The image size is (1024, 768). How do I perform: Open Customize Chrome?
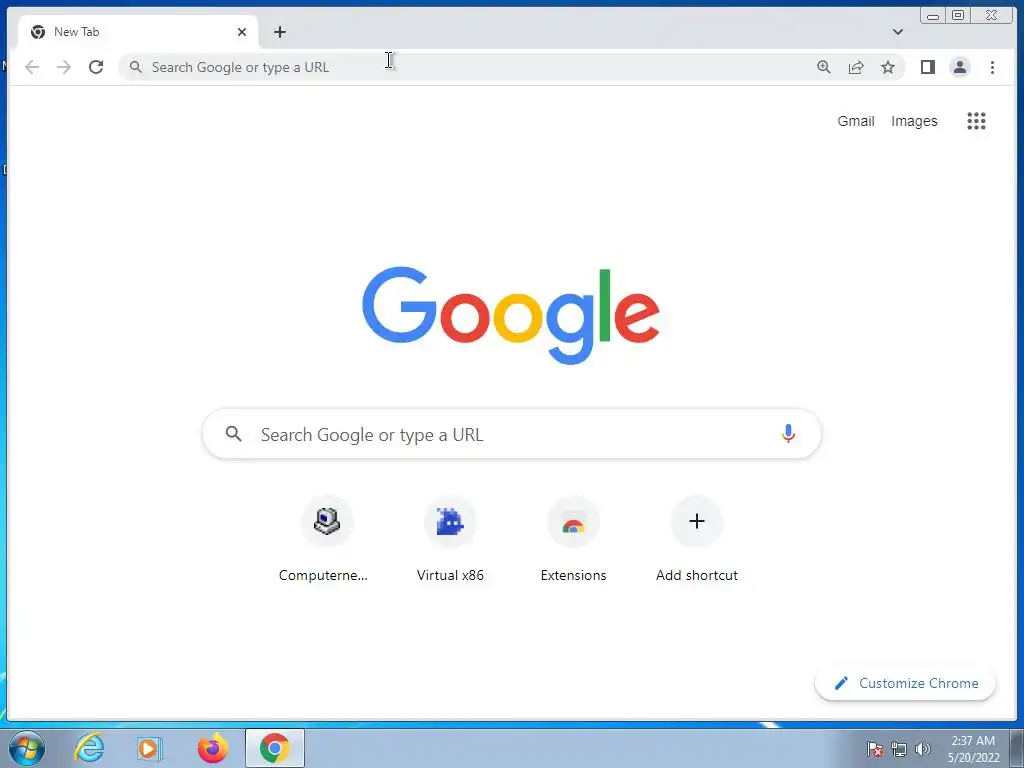pos(905,683)
